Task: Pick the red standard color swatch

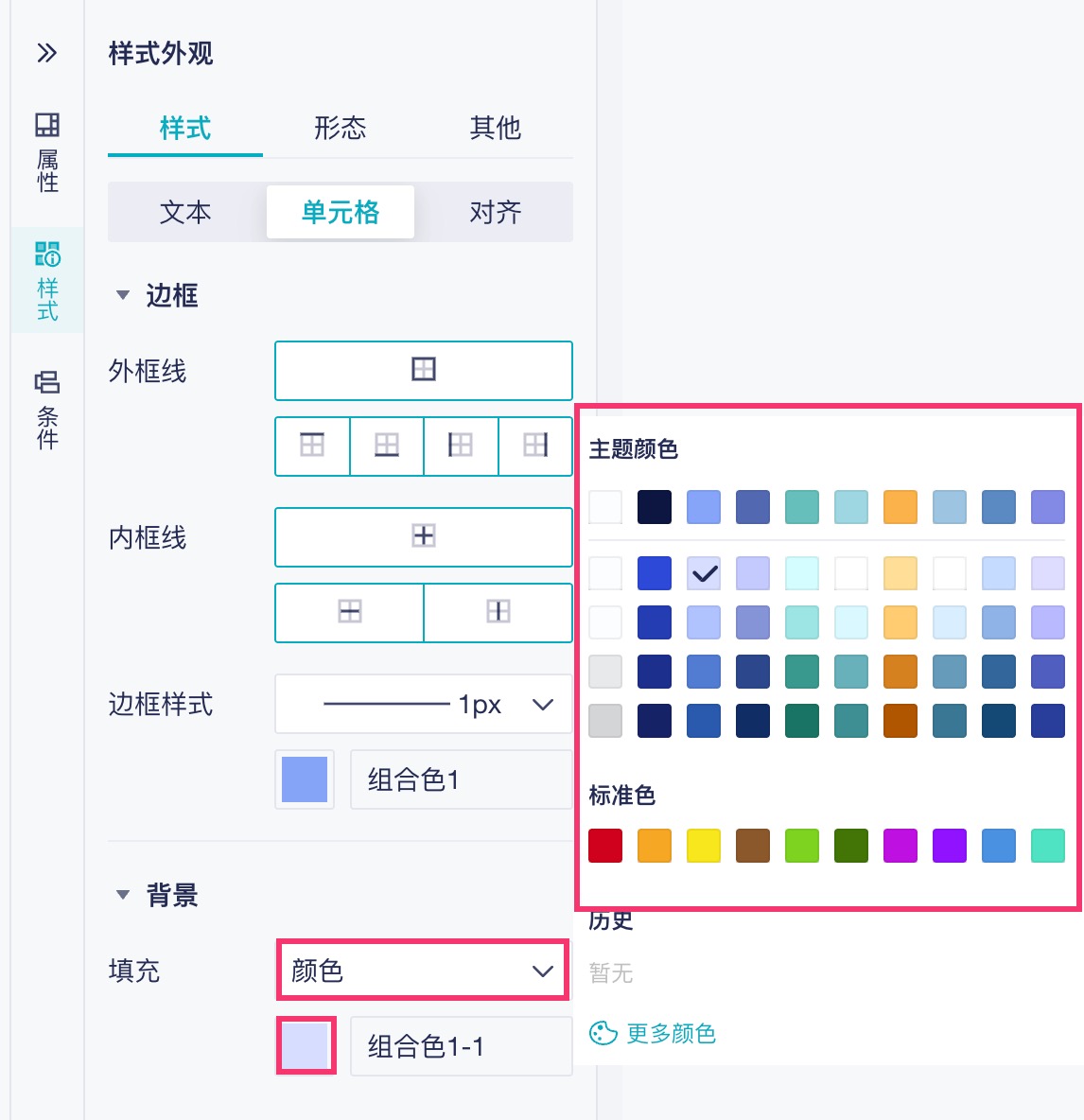Action: [605, 846]
